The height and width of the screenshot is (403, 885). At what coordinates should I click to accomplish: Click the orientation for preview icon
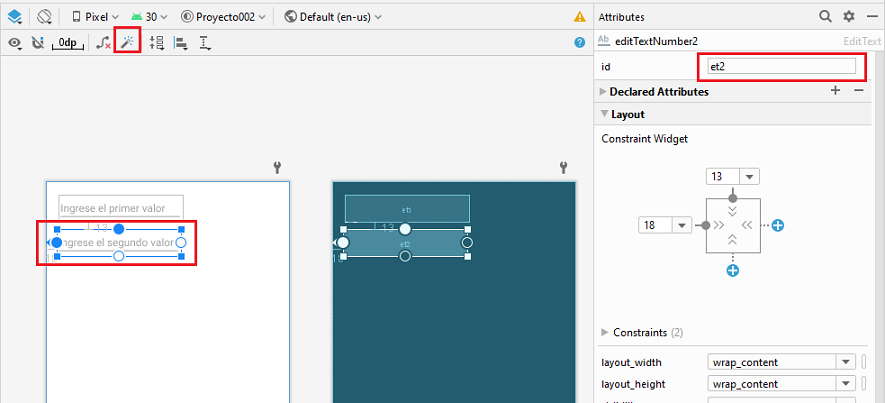[45, 17]
